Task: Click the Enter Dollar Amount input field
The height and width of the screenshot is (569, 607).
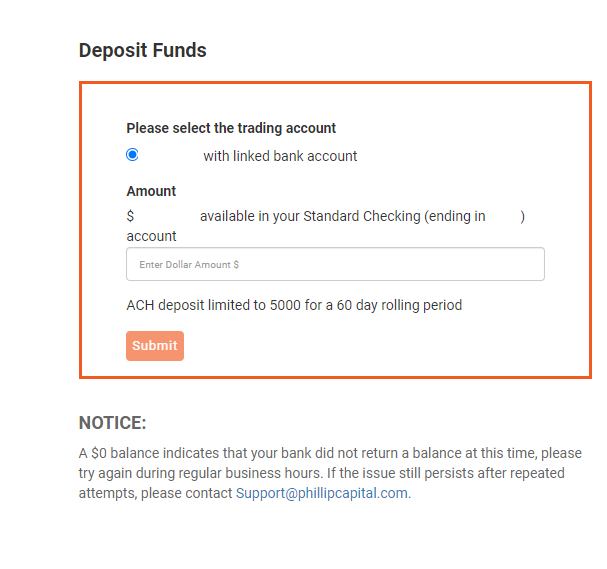Action: (x=335, y=265)
